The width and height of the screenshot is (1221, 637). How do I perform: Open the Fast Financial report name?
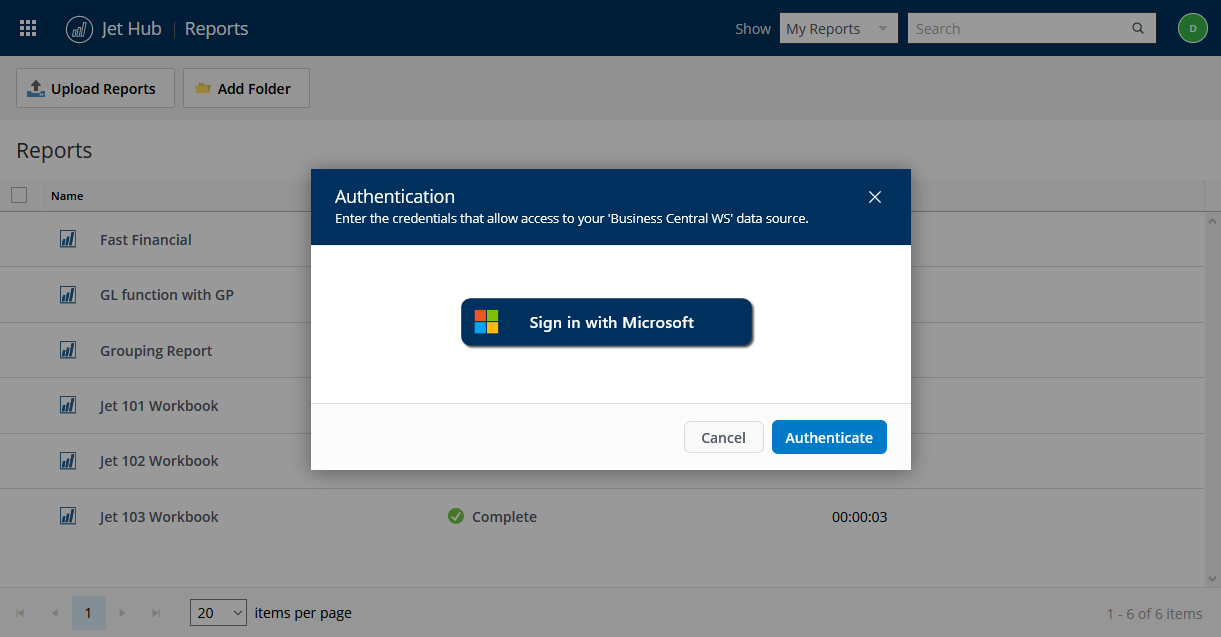pyautogui.click(x=146, y=240)
